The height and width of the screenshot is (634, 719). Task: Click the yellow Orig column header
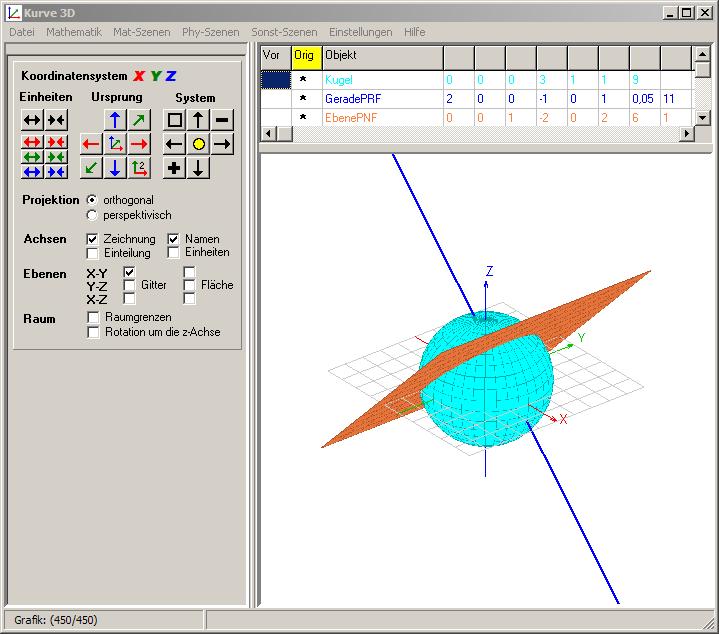click(304, 56)
